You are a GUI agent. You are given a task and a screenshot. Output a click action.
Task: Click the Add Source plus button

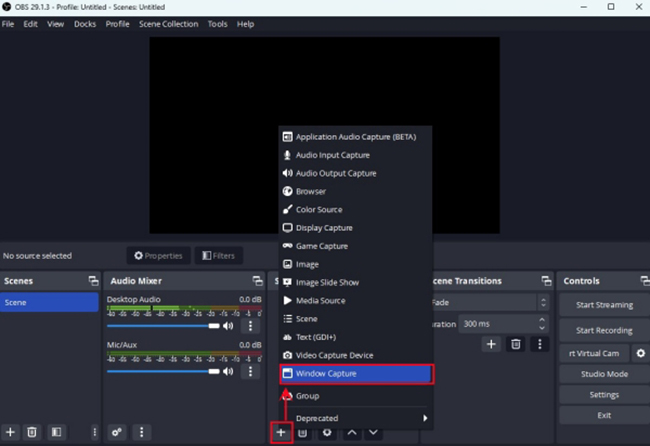pos(281,432)
